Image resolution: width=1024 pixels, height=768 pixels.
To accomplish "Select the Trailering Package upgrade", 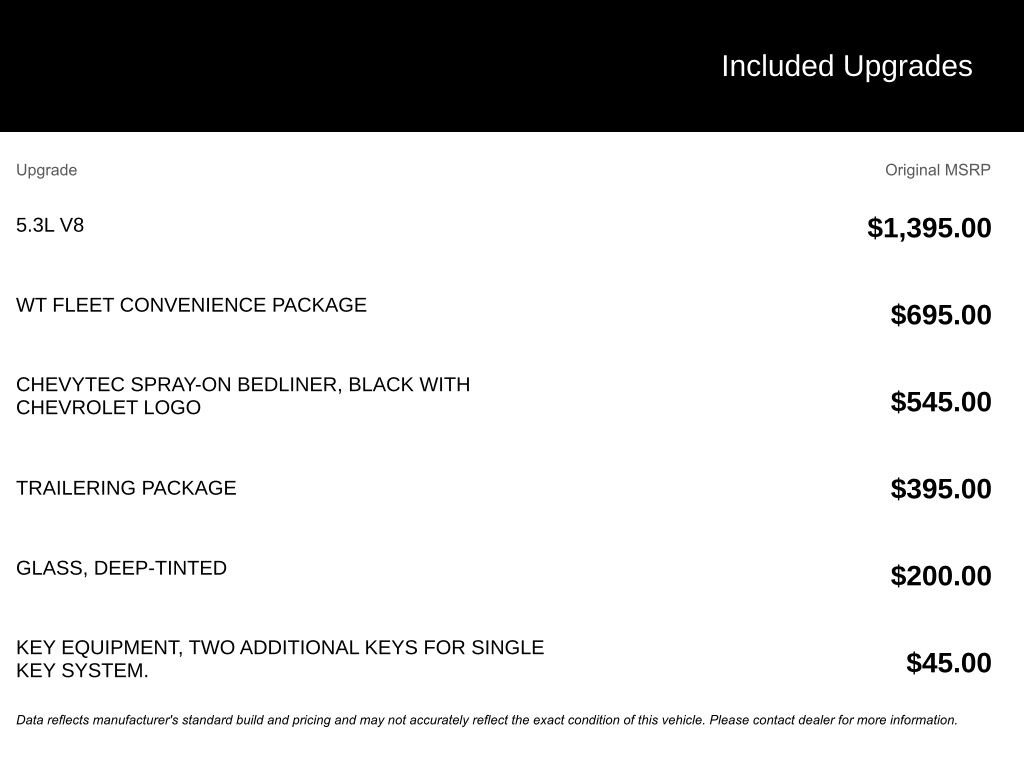I will (x=126, y=488).
